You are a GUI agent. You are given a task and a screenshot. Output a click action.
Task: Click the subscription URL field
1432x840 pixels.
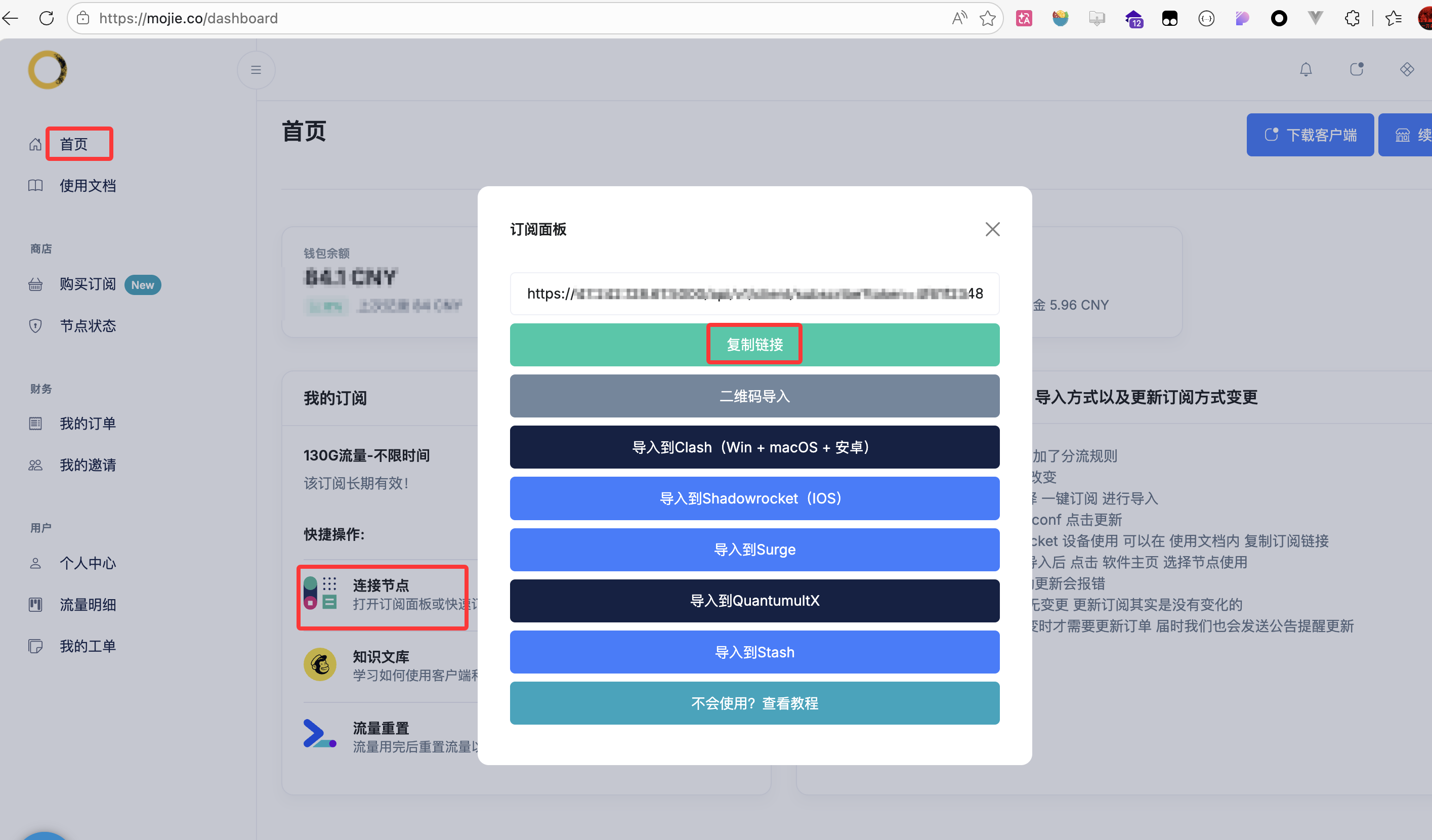754,293
